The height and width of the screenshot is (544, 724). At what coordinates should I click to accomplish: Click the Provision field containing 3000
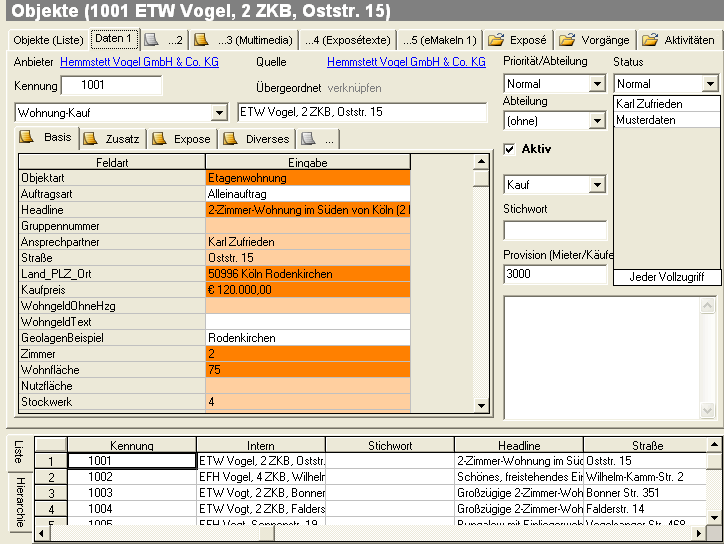(555, 274)
